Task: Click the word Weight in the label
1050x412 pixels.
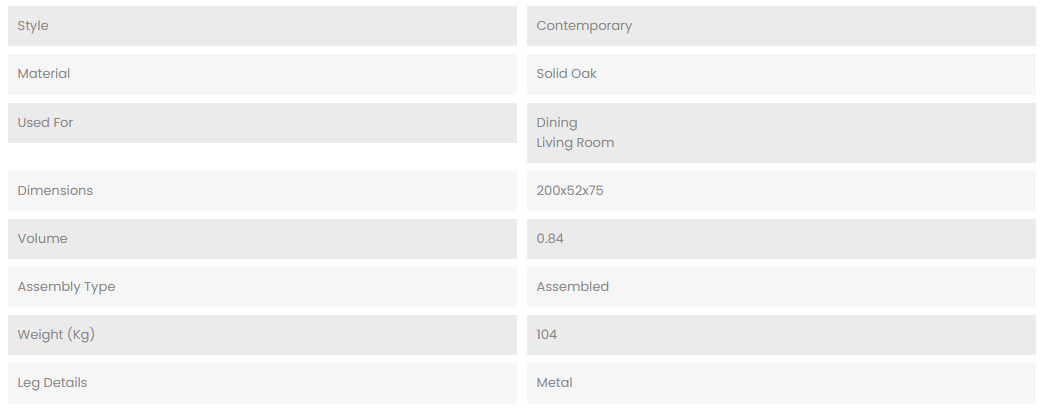Action: coord(39,335)
